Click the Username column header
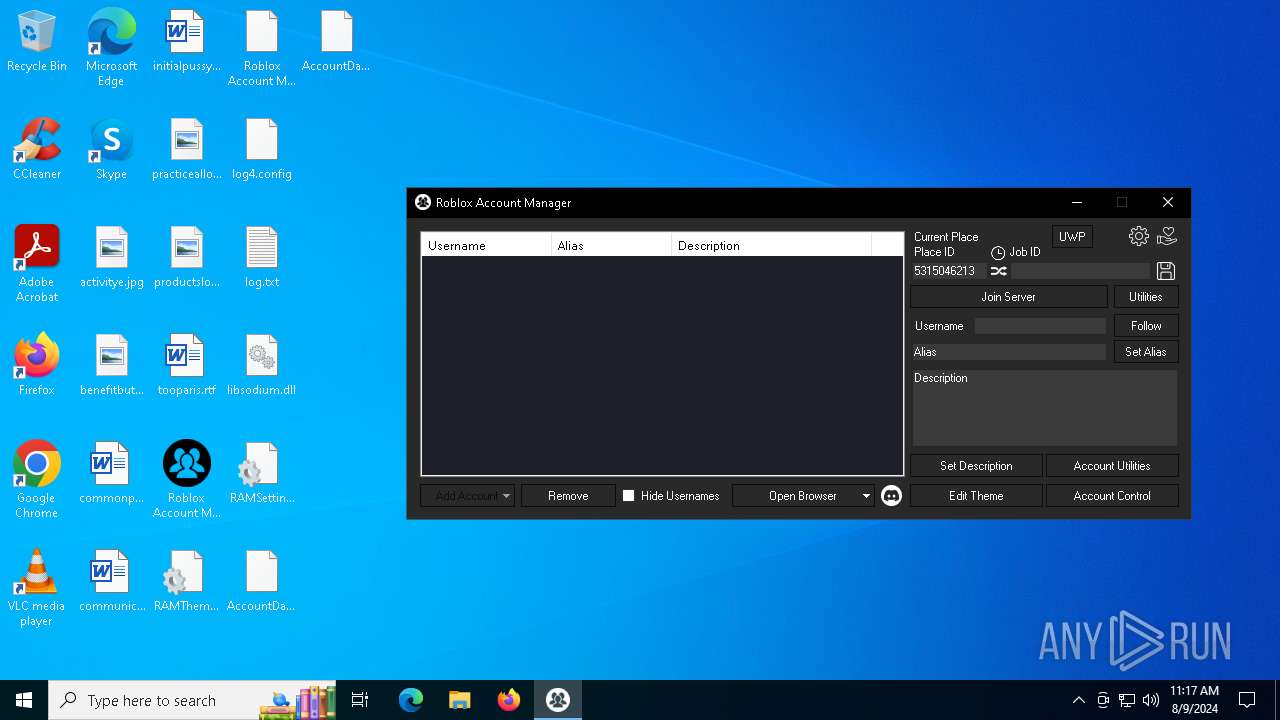The image size is (1280, 720). click(486, 245)
